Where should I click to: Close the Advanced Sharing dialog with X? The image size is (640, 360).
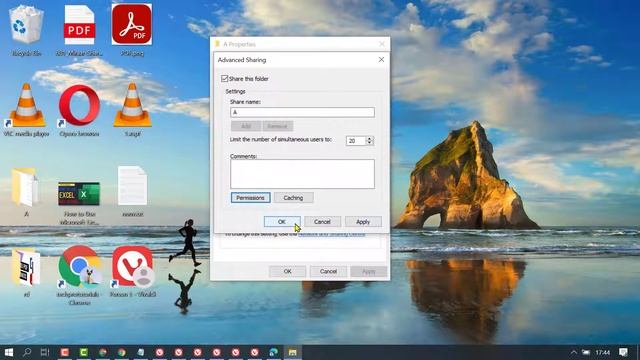(x=381, y=60)
